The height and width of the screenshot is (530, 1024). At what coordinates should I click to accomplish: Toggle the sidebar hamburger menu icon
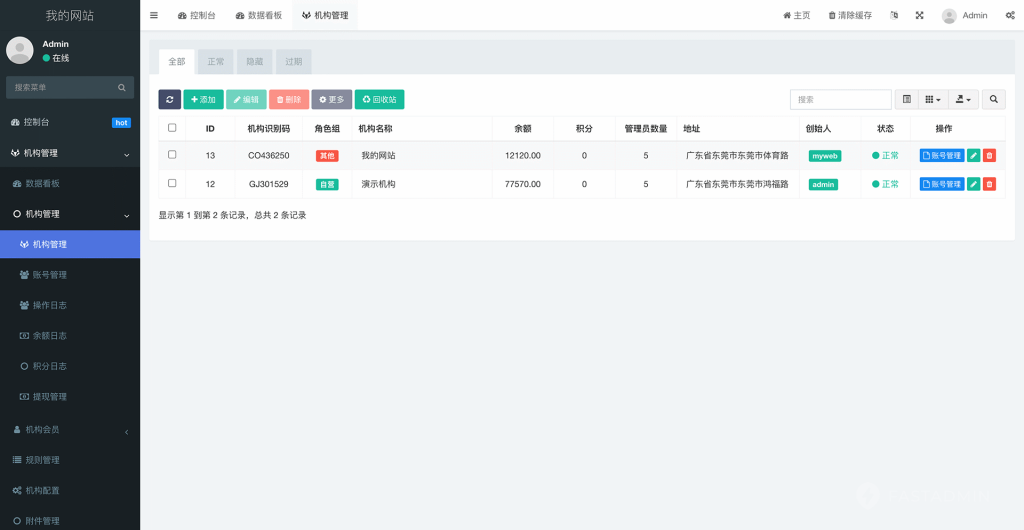154,15
